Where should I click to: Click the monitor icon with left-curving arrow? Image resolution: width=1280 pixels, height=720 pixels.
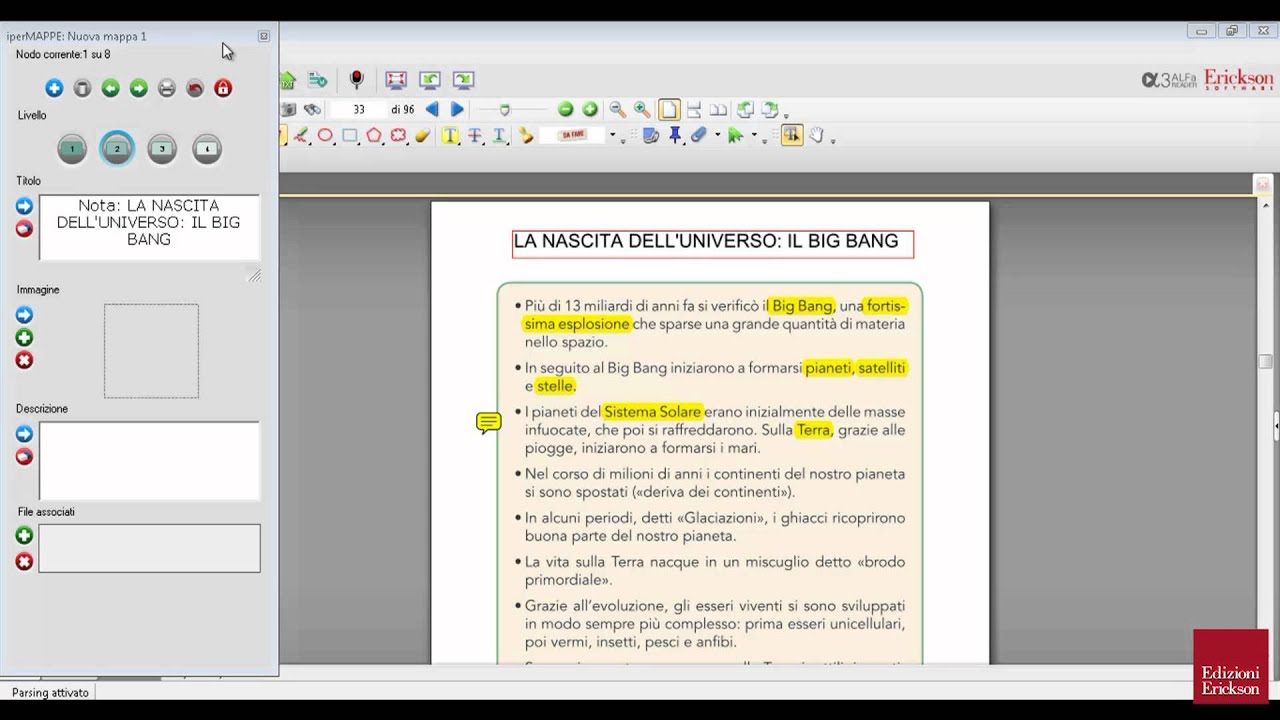430,80
